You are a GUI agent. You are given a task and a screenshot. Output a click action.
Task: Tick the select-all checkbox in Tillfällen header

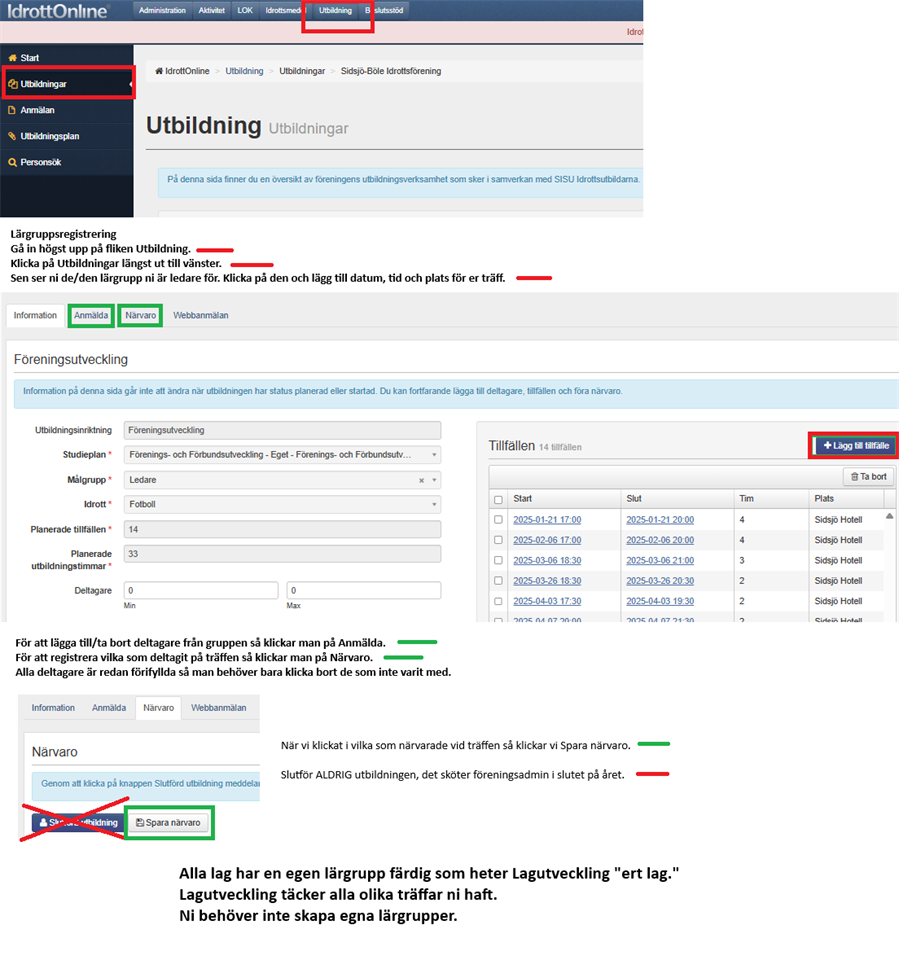pyautogui.click(x=498, y=499)
